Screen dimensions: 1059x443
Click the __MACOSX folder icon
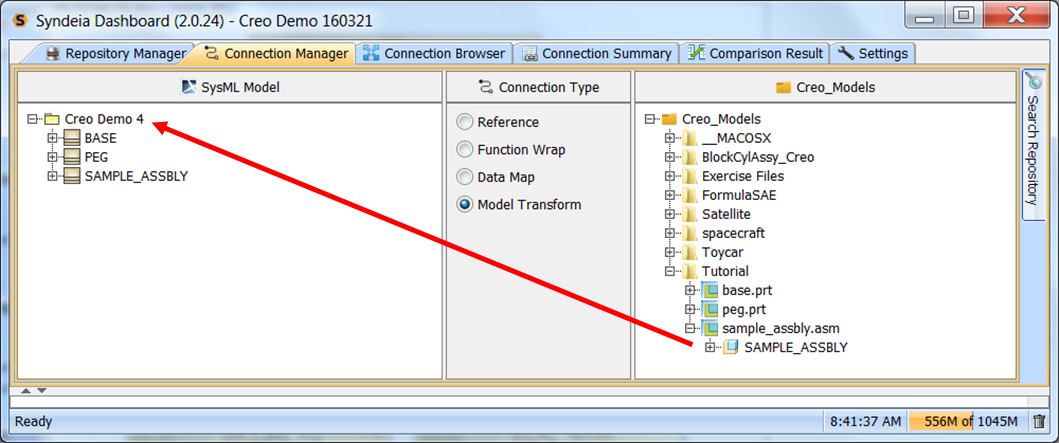click(690, 138)
